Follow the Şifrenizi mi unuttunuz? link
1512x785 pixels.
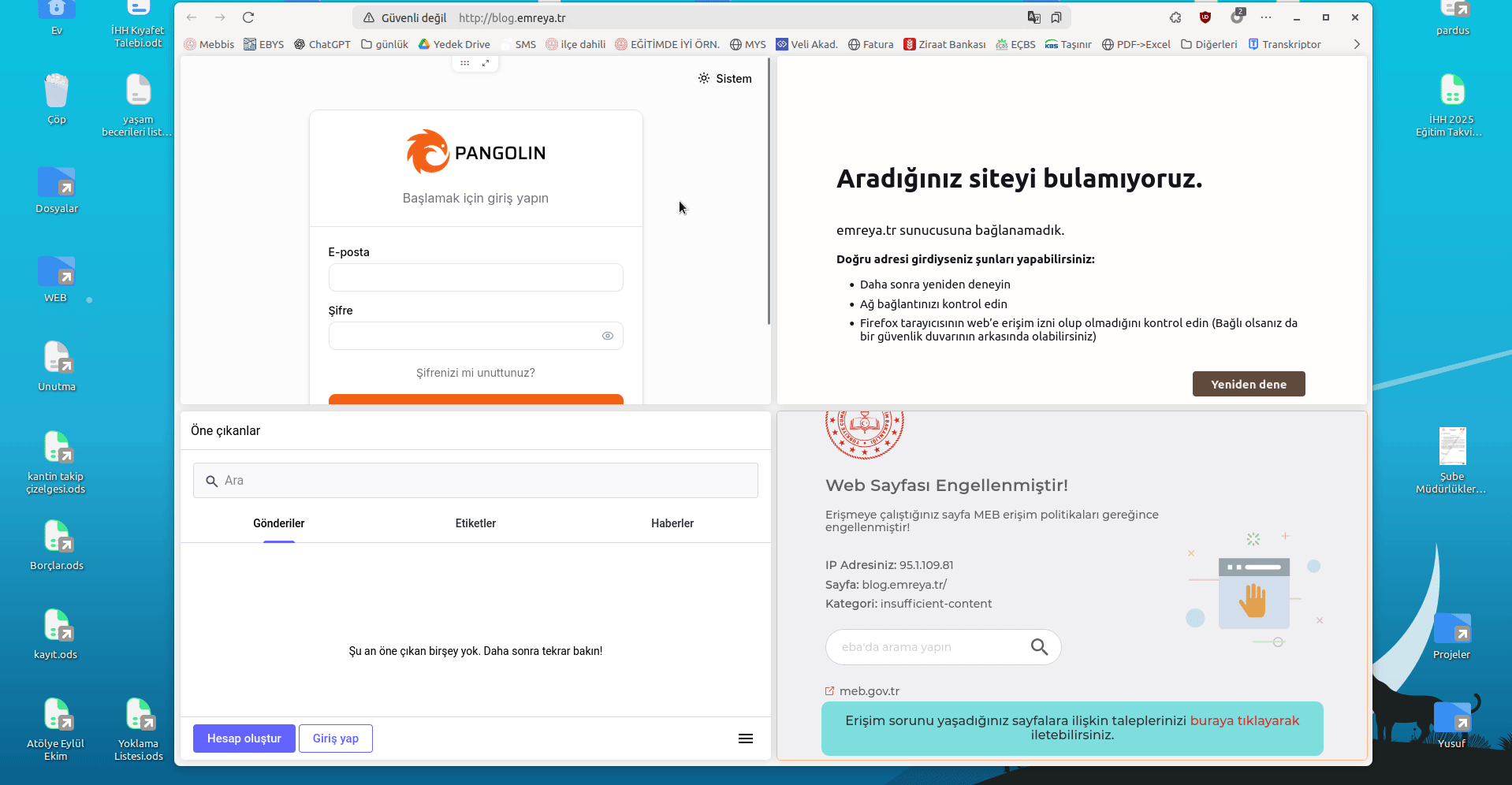[475, 373]
